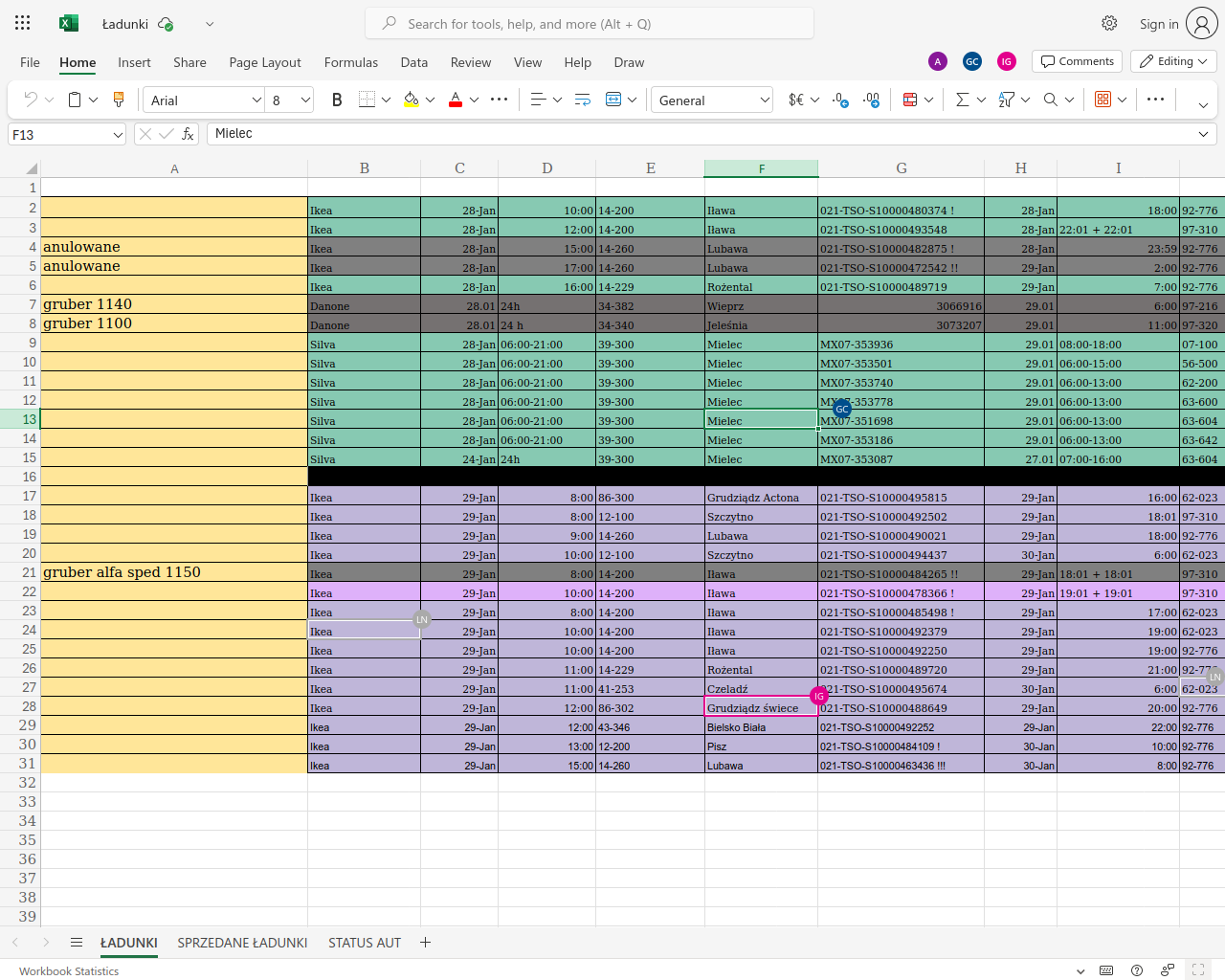1225x980 pixels.
Task: Increase decimal places
Action: tap(871, 100)
